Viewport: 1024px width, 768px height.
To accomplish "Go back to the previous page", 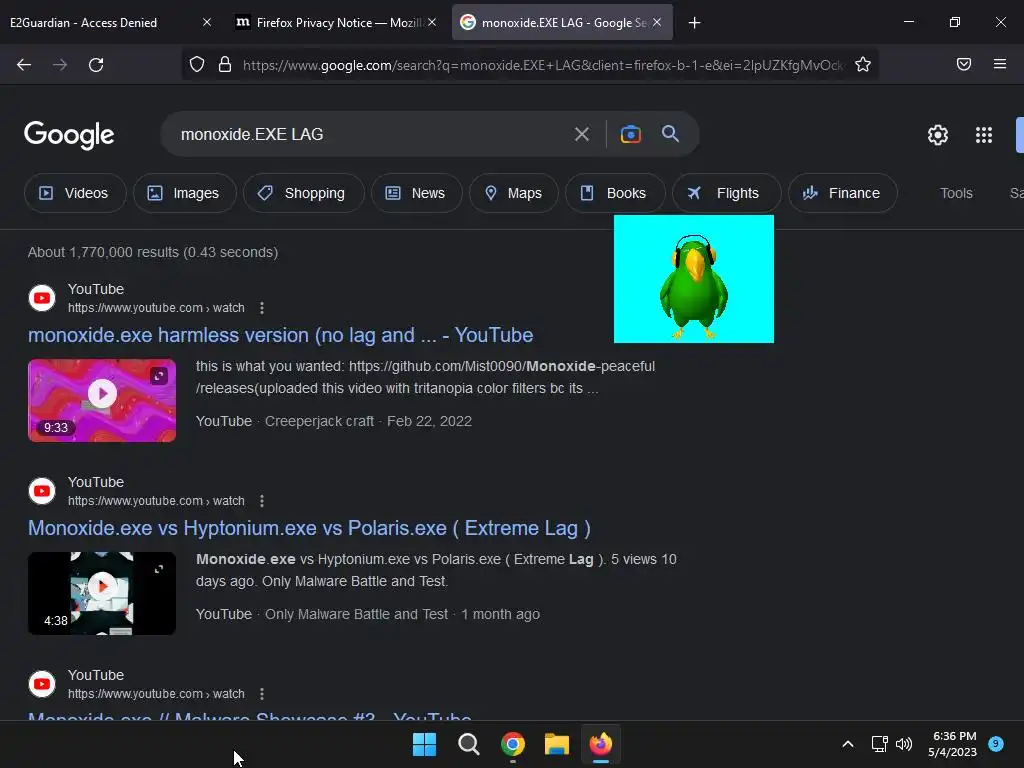I will [24, 65].
